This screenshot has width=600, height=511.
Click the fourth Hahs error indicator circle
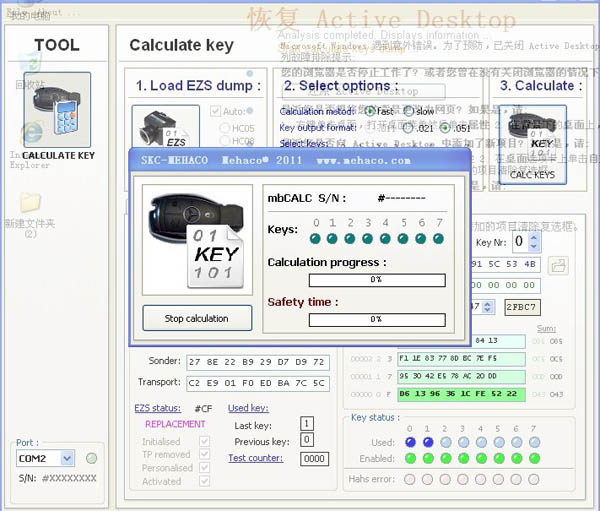[463, 479]
